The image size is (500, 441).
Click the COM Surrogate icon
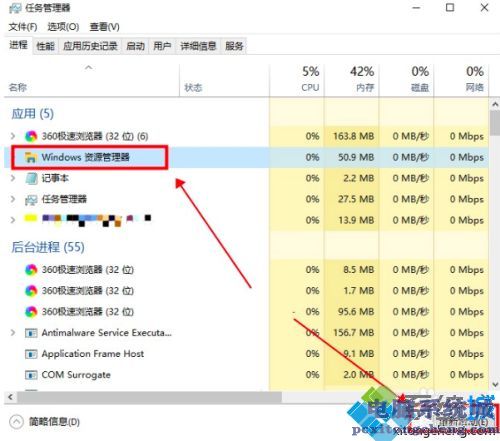tap(31, 375)
